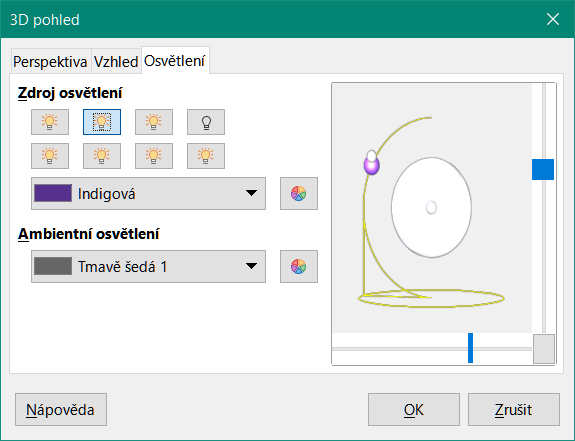Screen dimensions: 575x441
Task: Toggle light source 7 bulb button
Action: (154, 156)
